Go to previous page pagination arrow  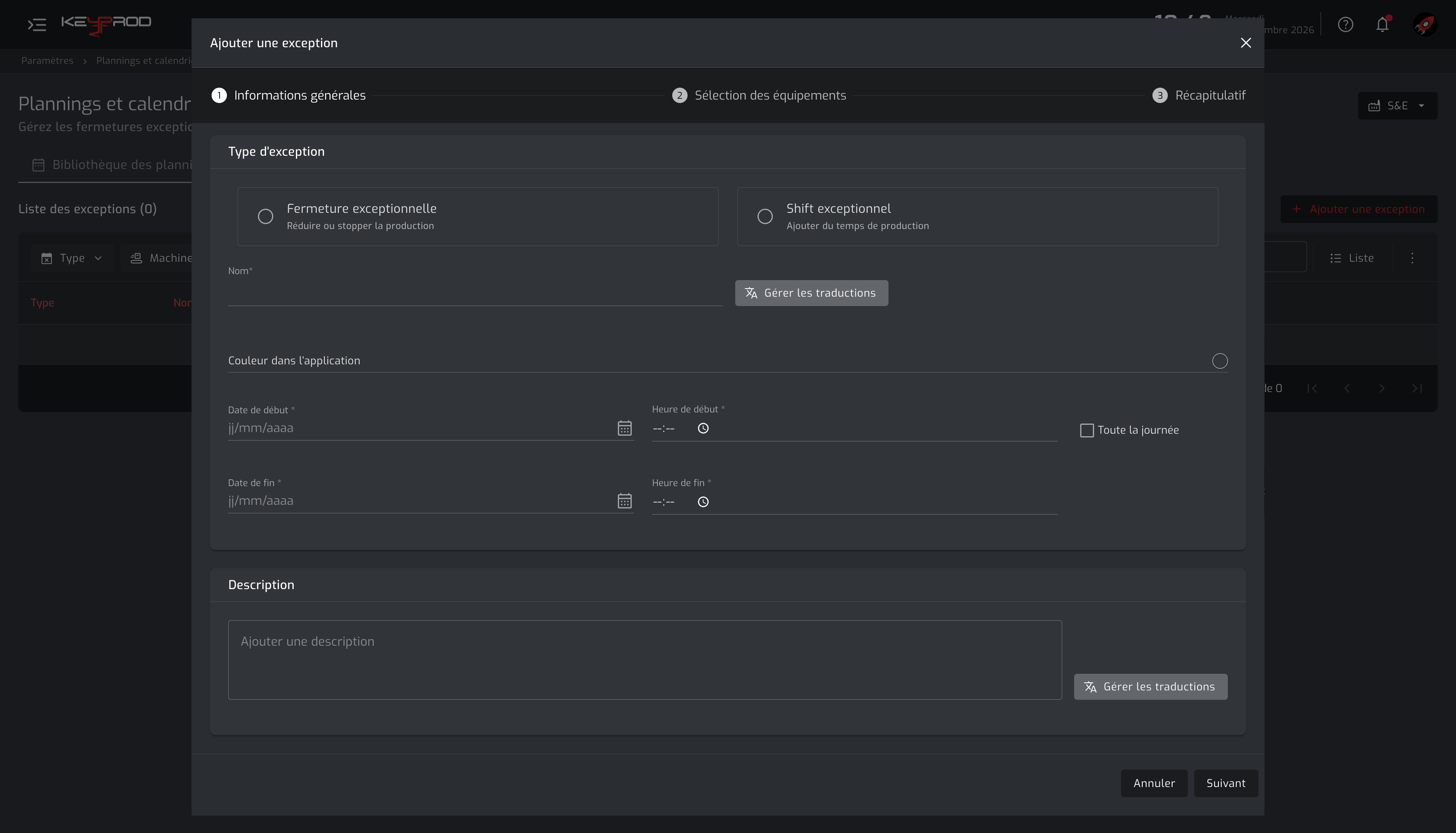[x=1347, y=389]
